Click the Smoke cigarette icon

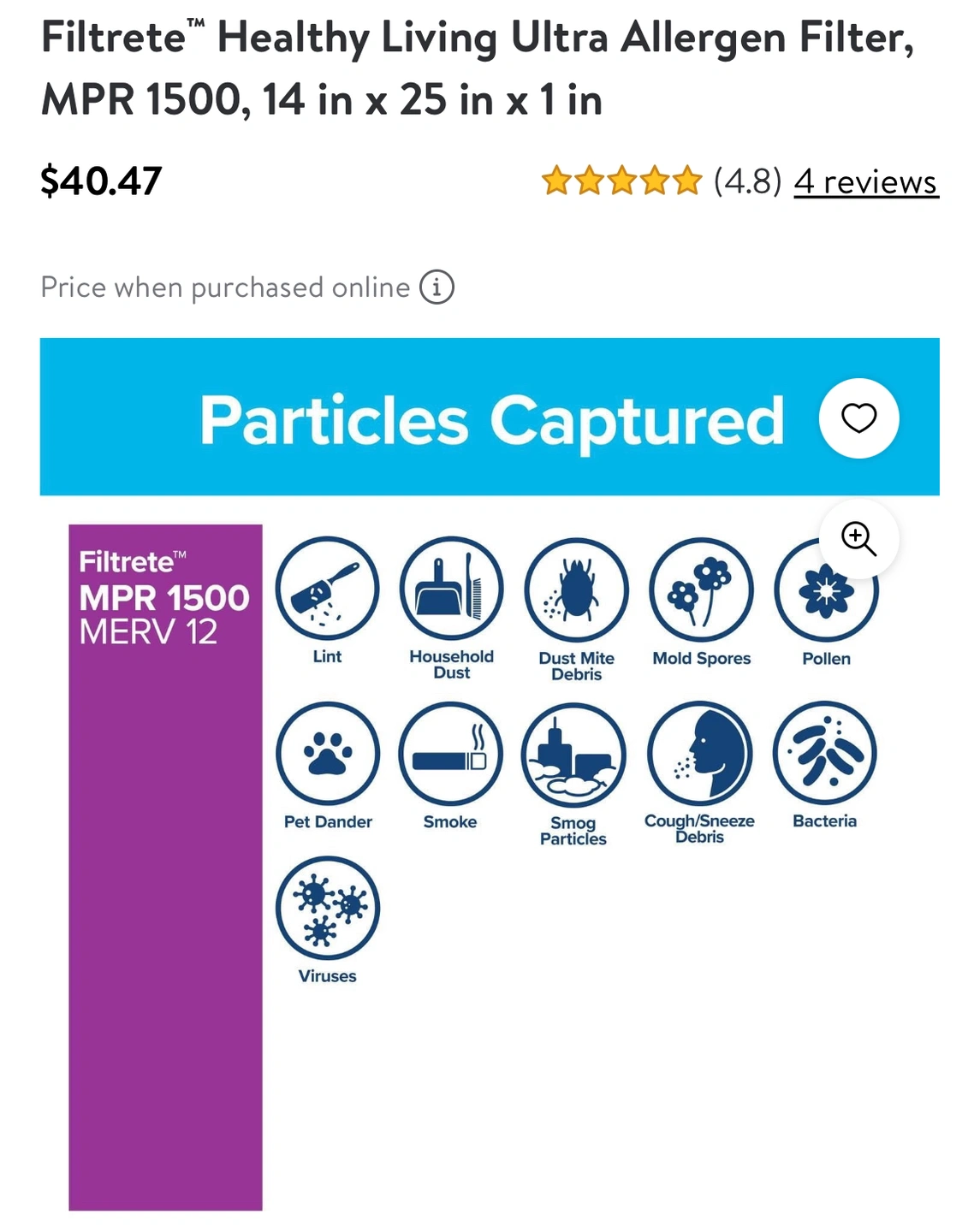(x=450, y=754)
